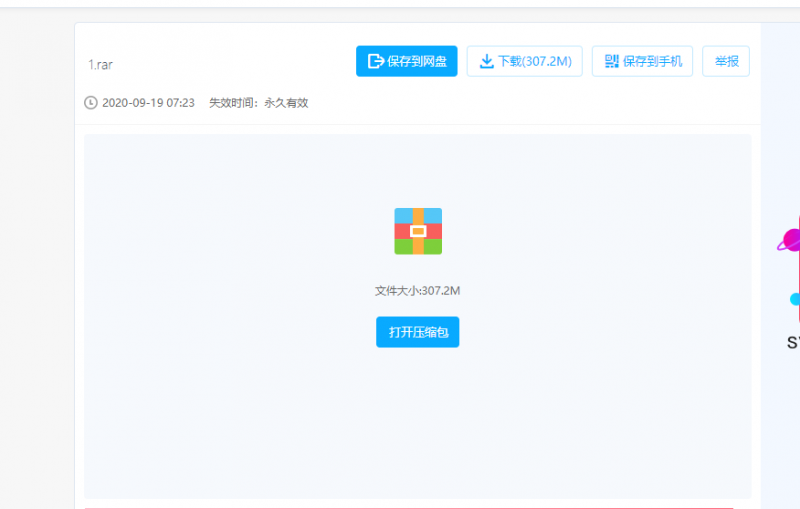This screenshot has width=800, height=509.
Task: Click the purple planet icon at right
Action: (789, 240)
